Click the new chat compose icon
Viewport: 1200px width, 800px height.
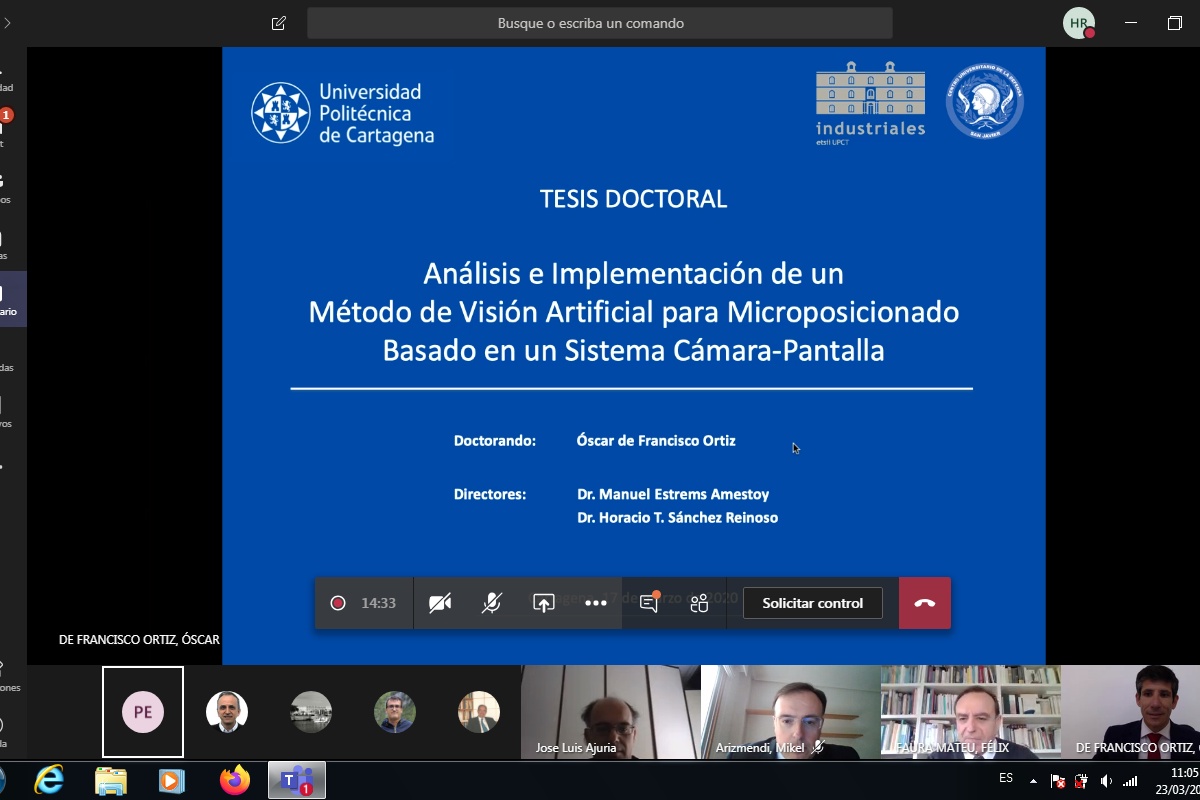tap(279, 23)
